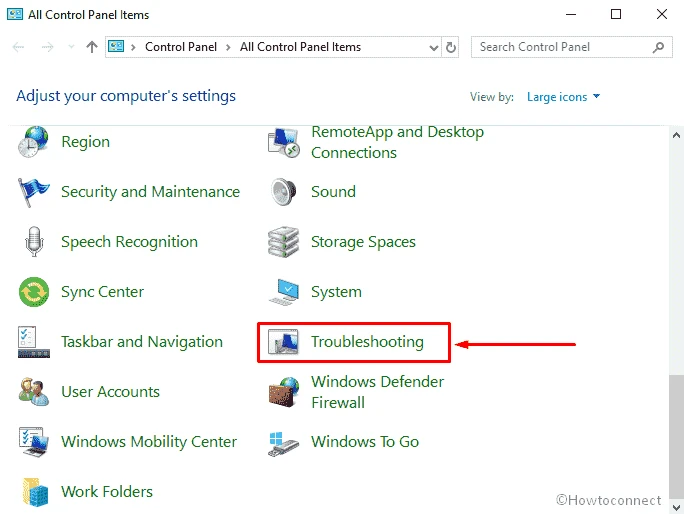
Task: Open the Windows Mobility Center link
Action: pyautogui.click(x=149, y=442)
